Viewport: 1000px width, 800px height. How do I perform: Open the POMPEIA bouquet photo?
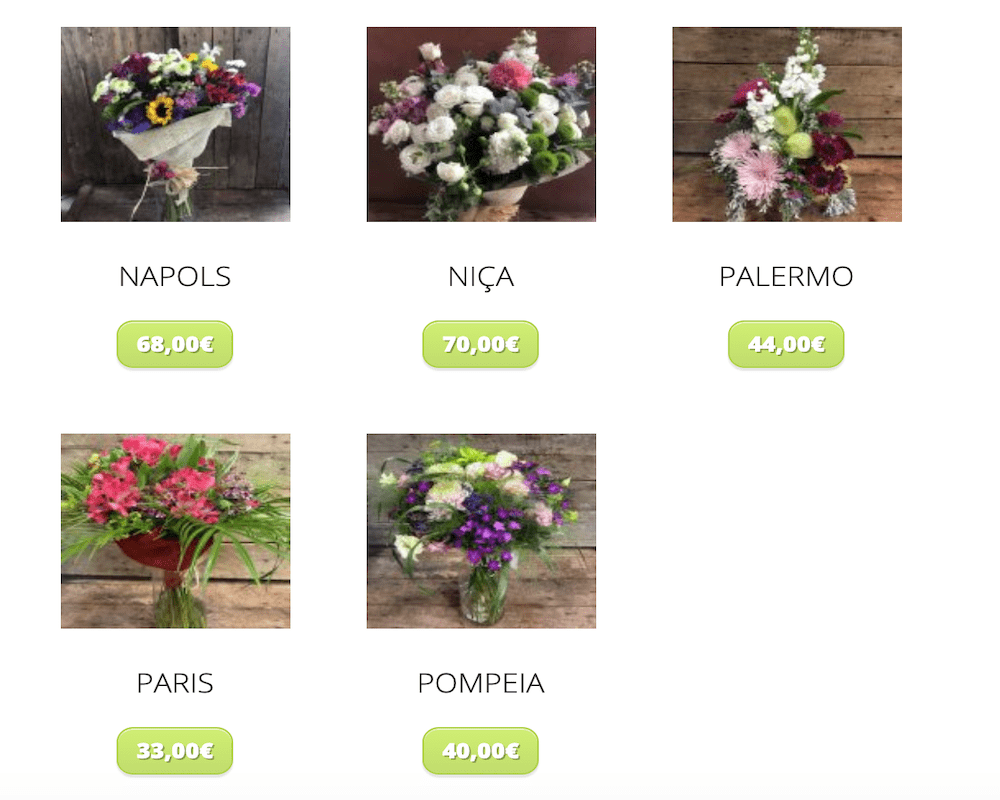pyautogui.click(x=482, y=531)
